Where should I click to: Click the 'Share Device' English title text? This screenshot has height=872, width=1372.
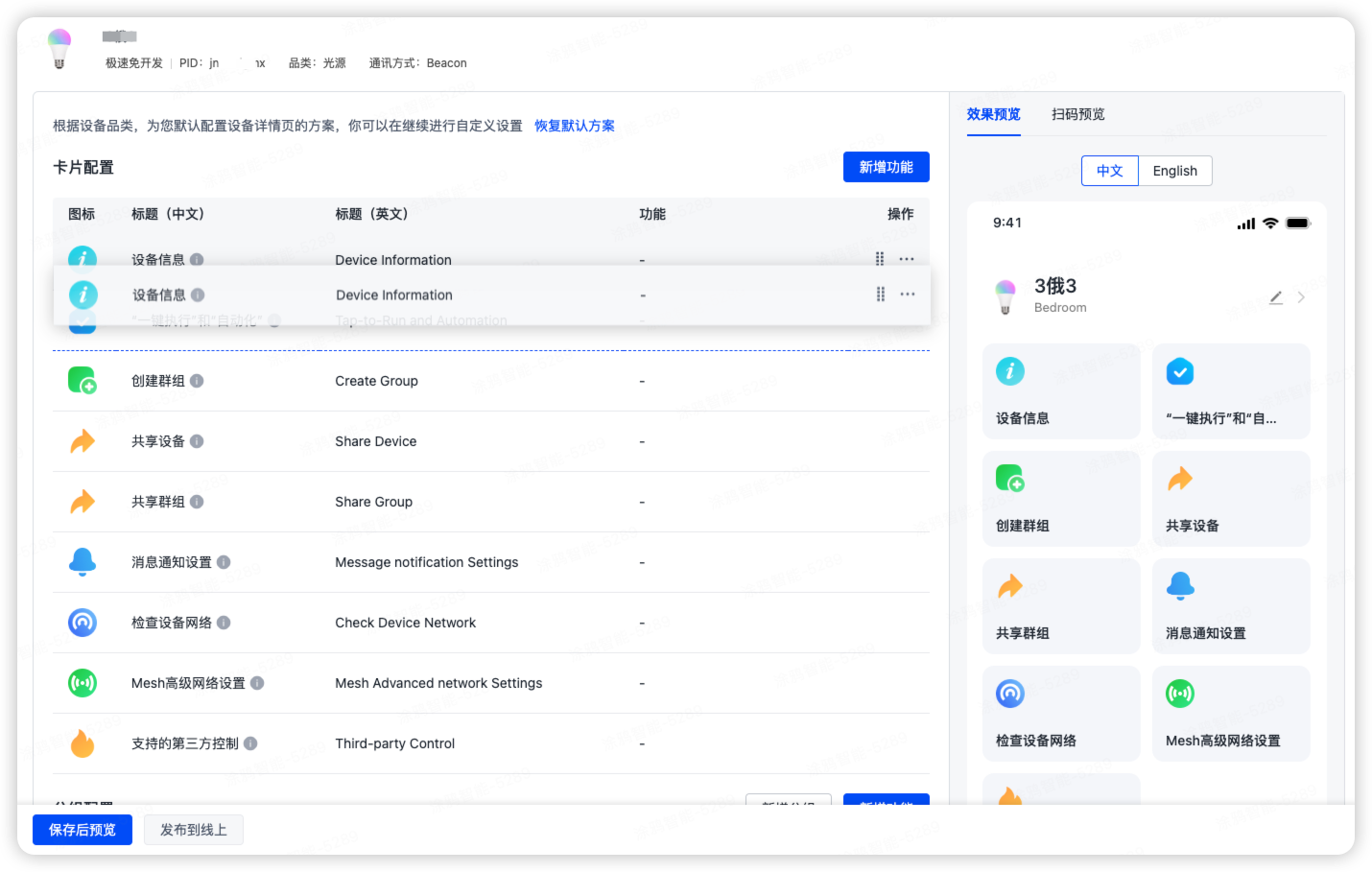[376, 441]
